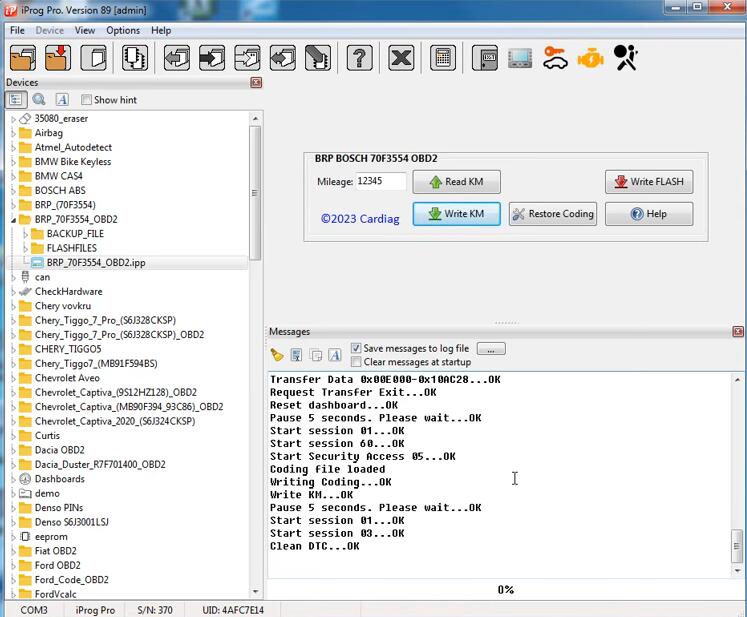This screenshot has width=747, height=617.
Task: Expand the Airbag folder node
Action: click(x=13, y=133)
